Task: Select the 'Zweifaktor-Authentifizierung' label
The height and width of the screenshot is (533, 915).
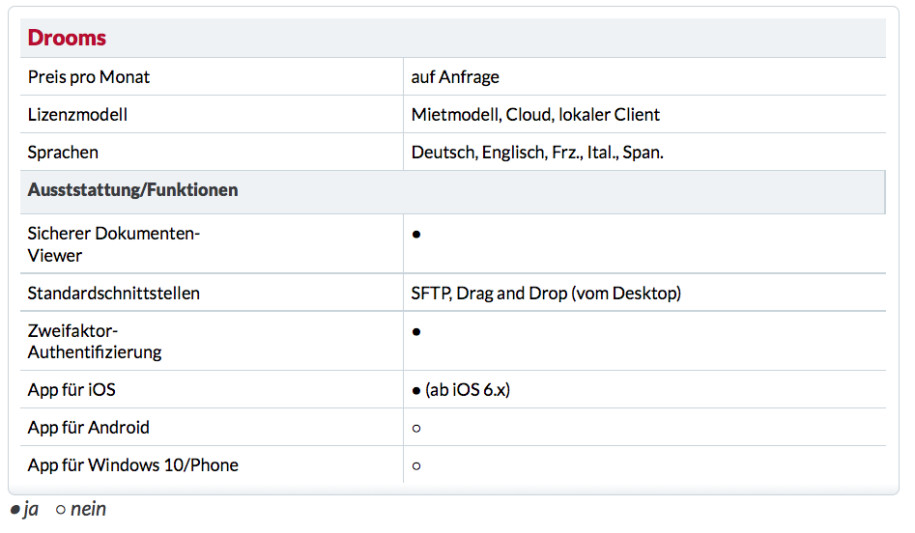Action: (94, 342)
